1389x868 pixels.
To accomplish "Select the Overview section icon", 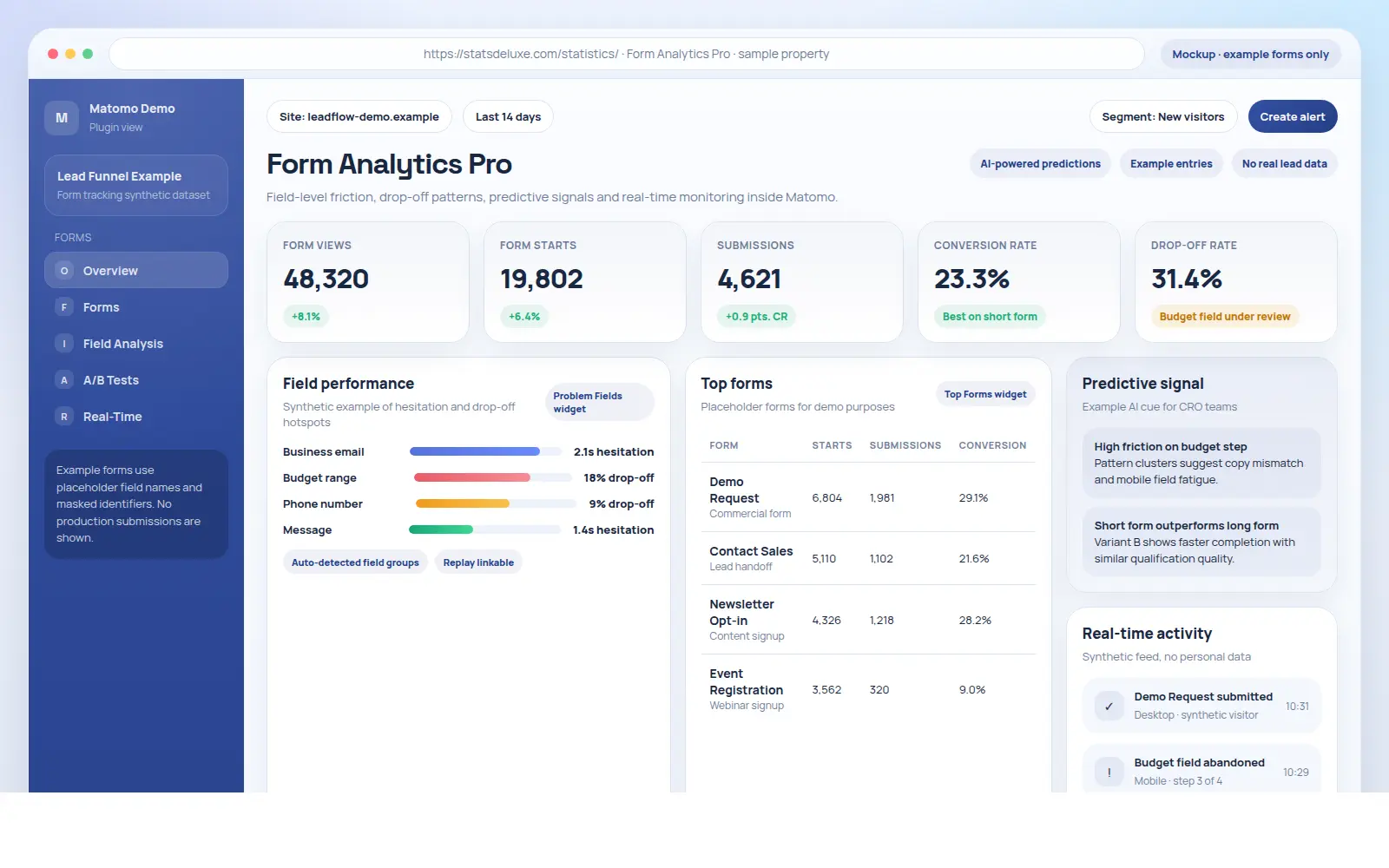I will (64, 270).
